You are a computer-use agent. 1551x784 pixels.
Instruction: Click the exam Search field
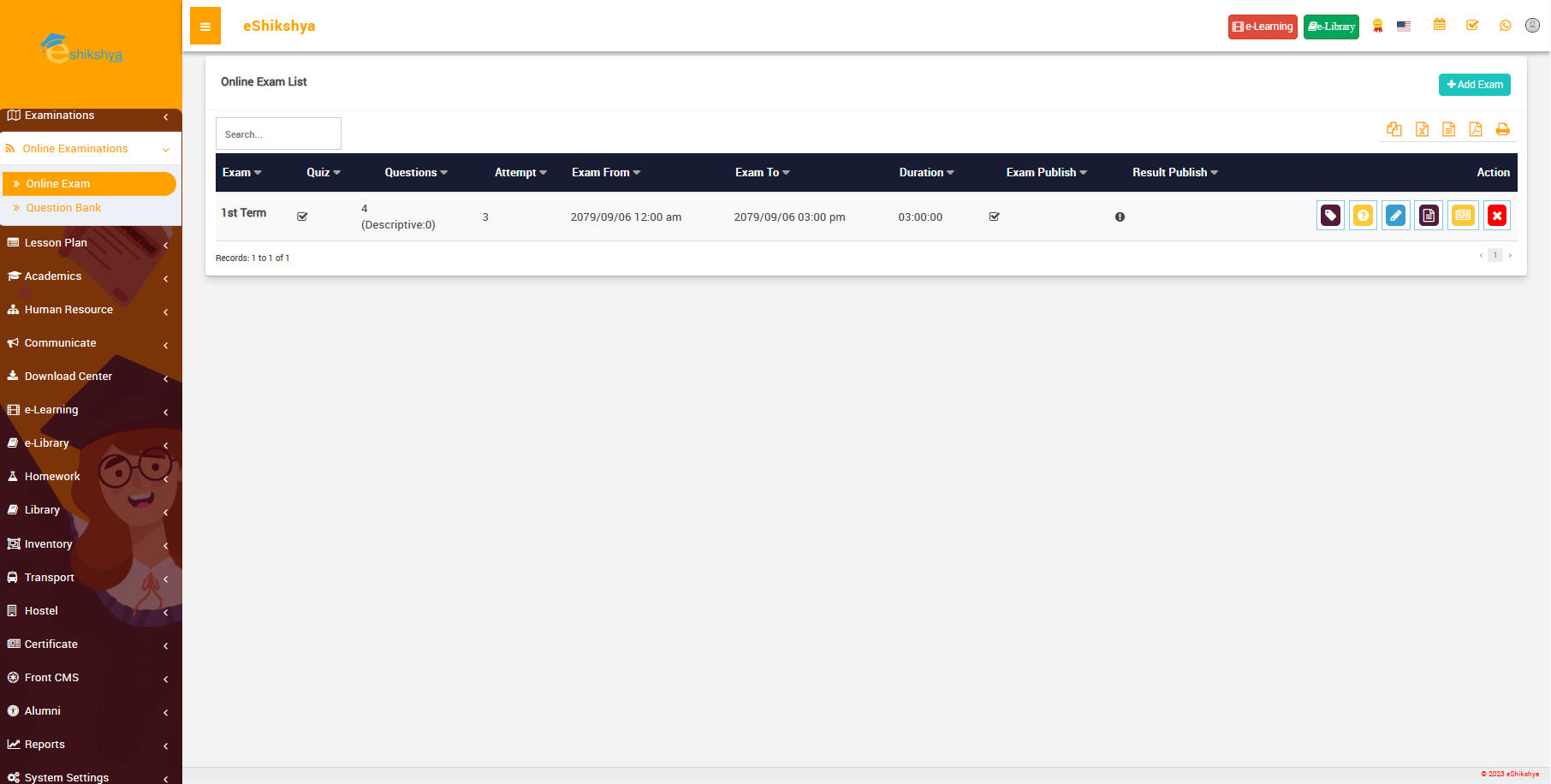(278, 134)
